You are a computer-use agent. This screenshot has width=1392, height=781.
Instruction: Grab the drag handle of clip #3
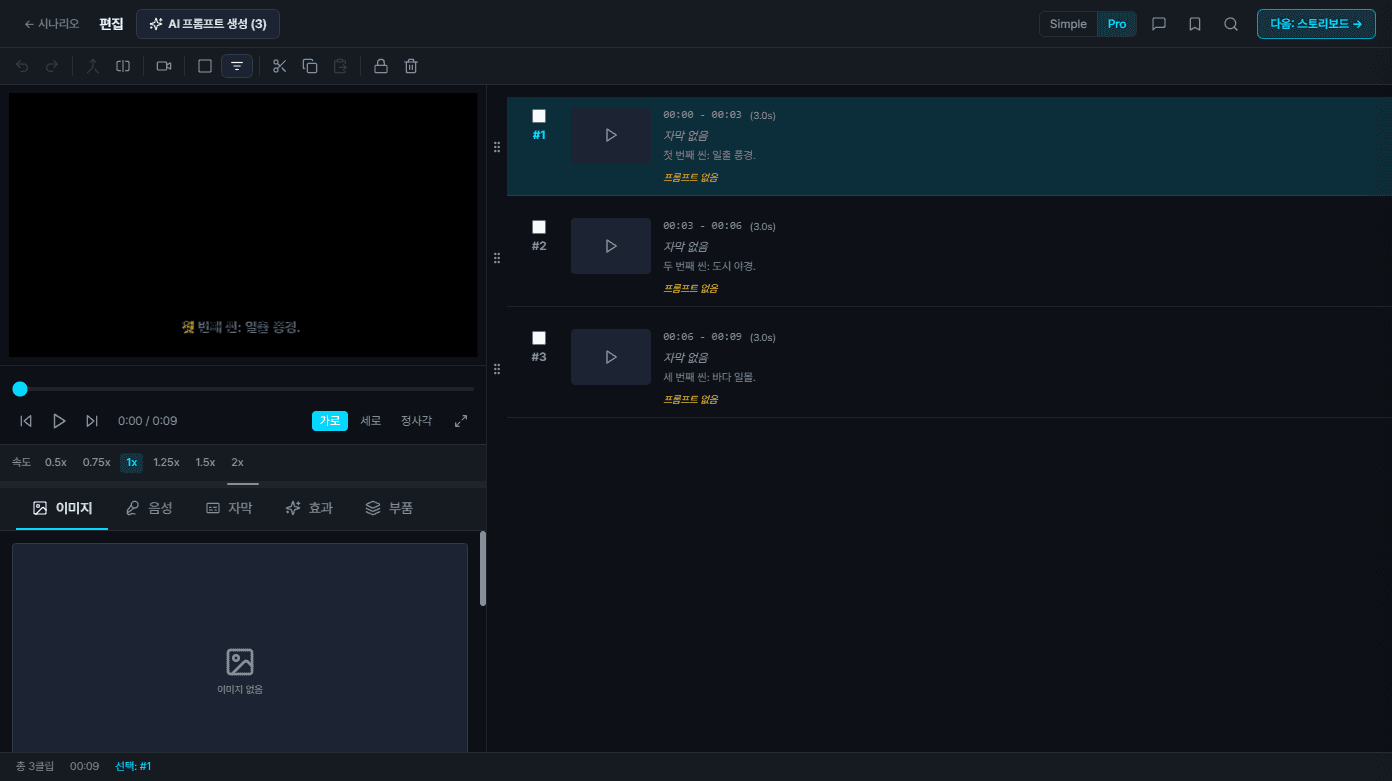coord(497,369)
